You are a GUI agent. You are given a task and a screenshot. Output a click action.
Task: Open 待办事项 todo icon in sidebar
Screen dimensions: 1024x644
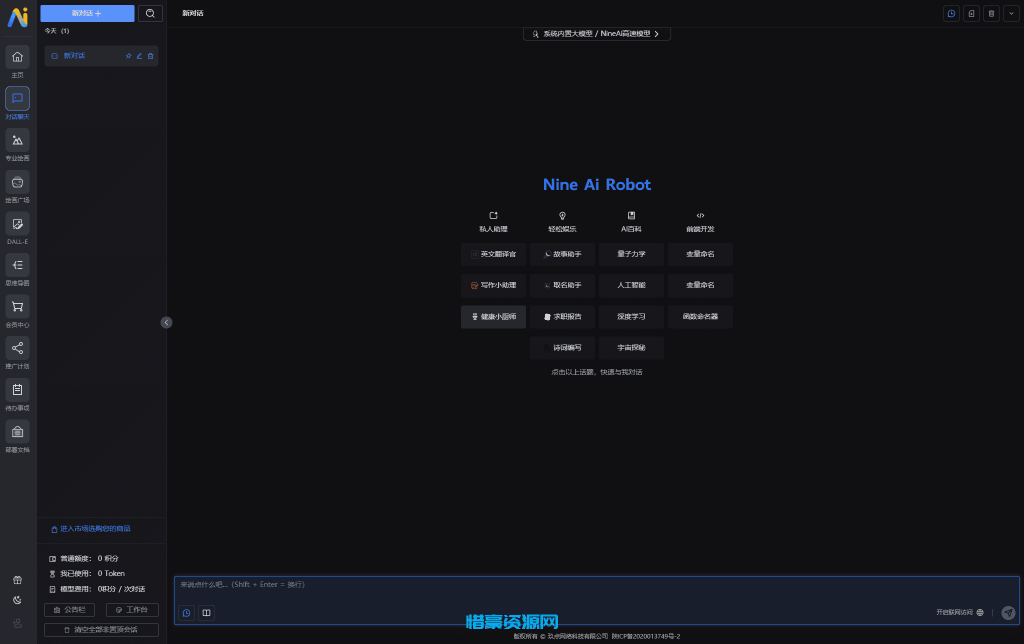pyautogui.click(x=17, y=390)
